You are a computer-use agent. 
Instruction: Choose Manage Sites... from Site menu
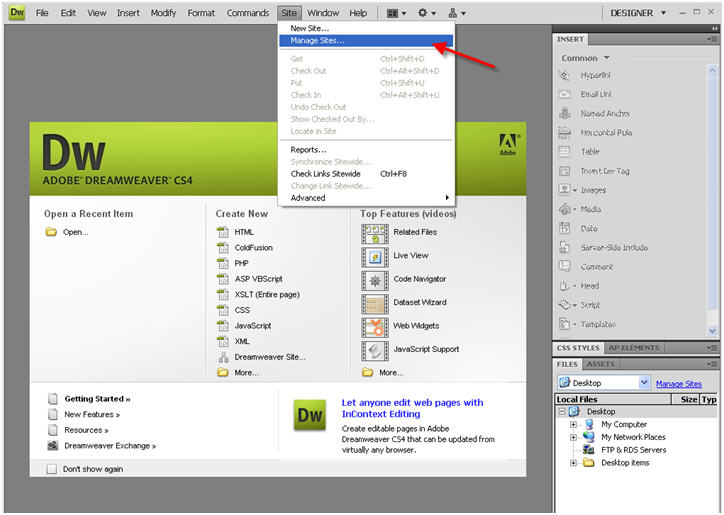[x=366, y=41]
